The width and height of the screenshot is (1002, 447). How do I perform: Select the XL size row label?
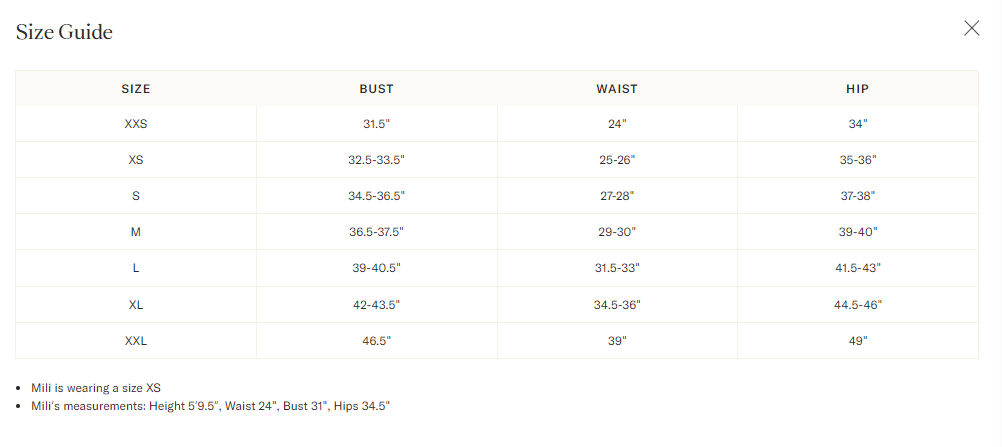coord(136,304)
